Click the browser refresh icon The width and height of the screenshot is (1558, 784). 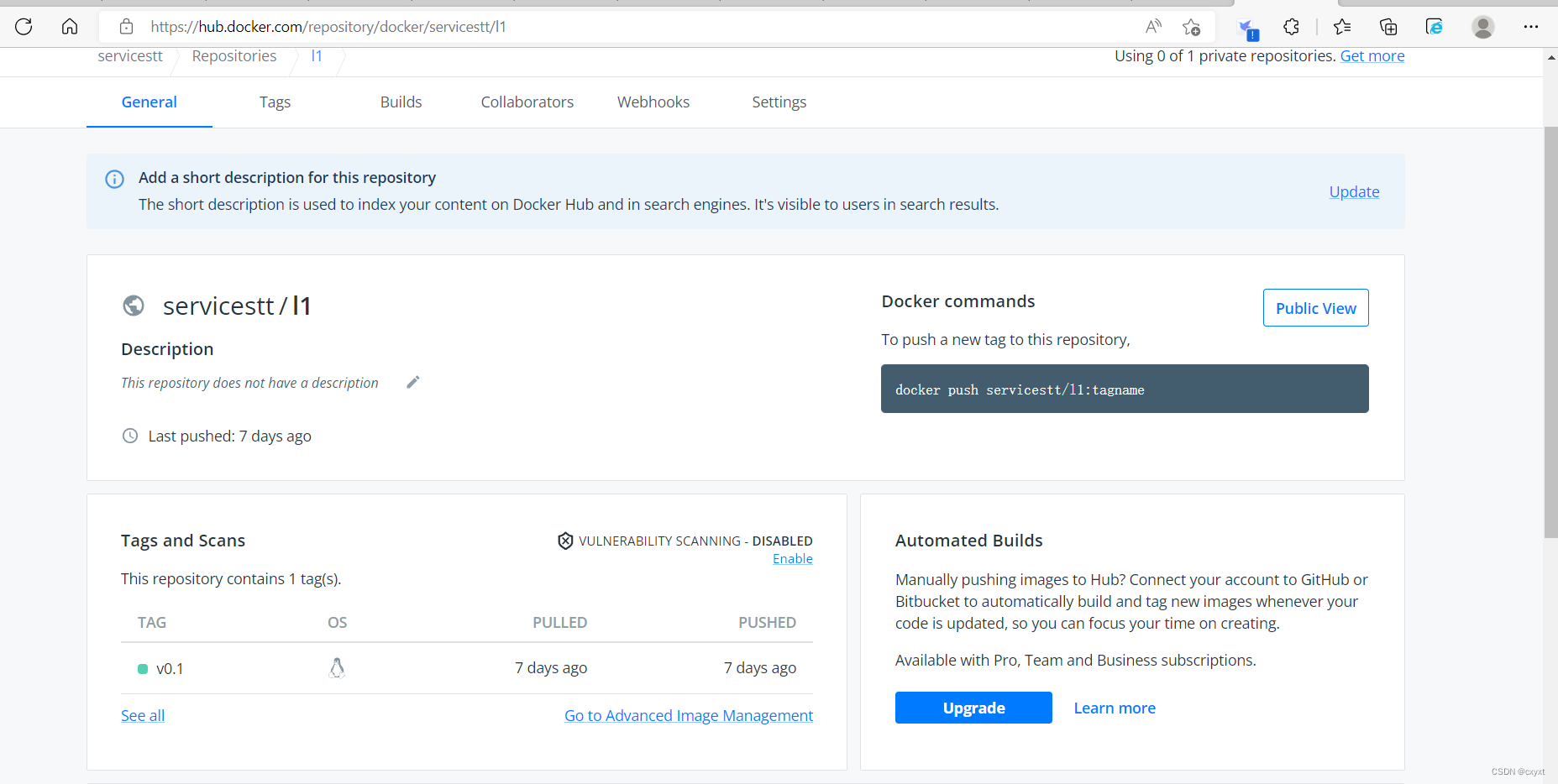(24, 27)
